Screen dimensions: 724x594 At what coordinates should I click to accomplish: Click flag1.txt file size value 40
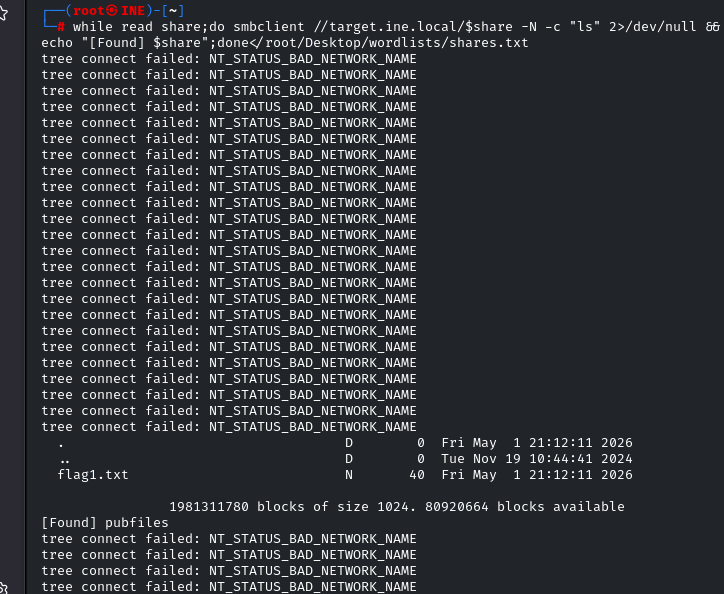[416, 475]
